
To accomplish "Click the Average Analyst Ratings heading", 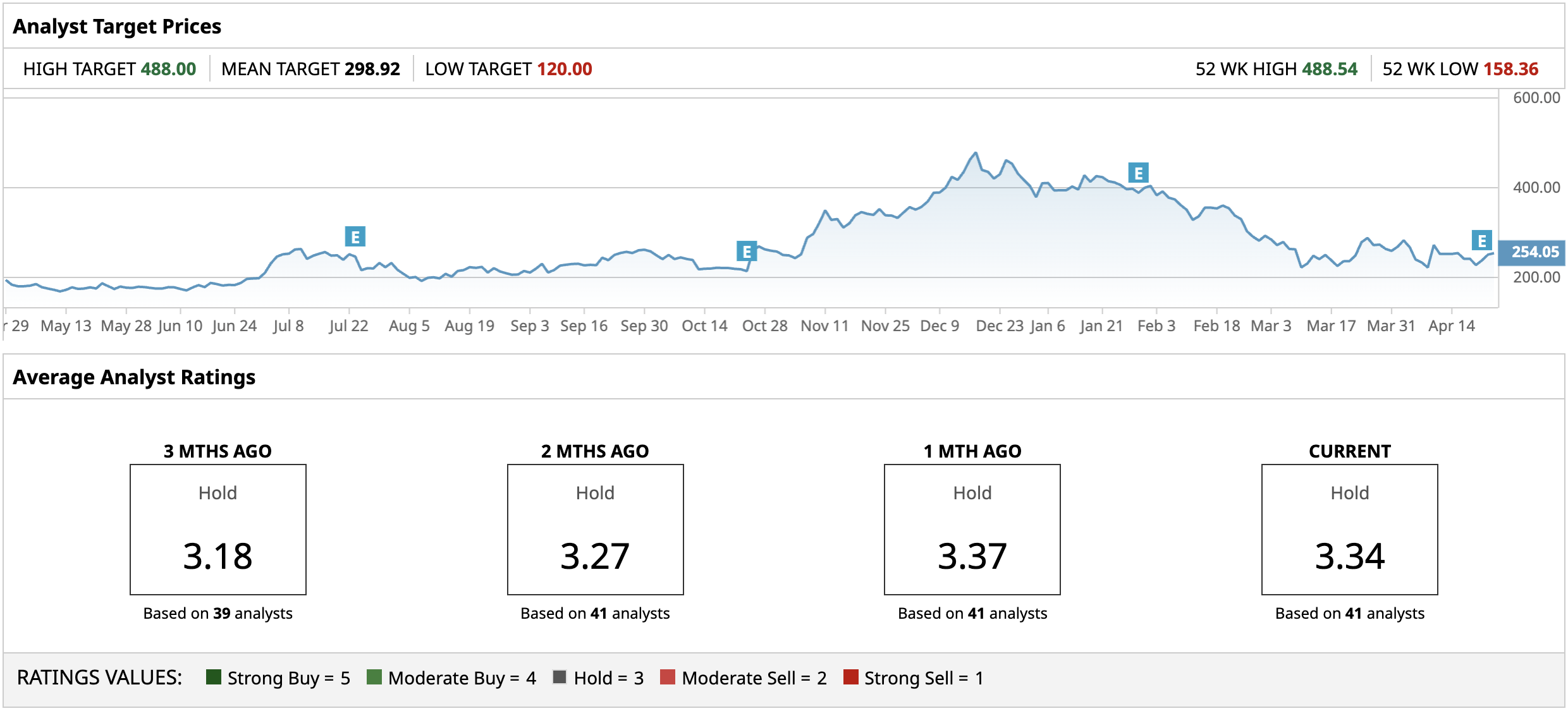I will tap(134, 377).
